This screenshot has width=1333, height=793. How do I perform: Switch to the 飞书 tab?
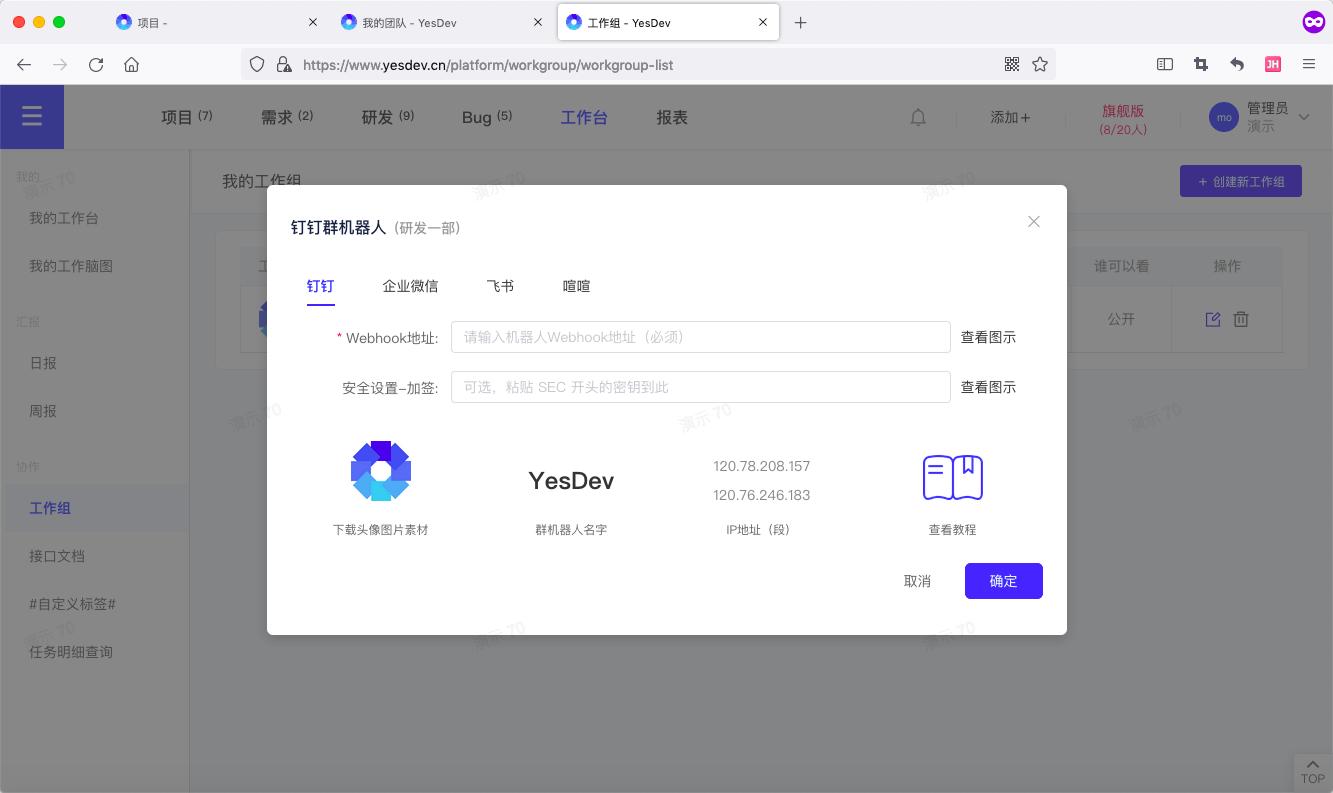pyautogui.click(x=500, y=286)
